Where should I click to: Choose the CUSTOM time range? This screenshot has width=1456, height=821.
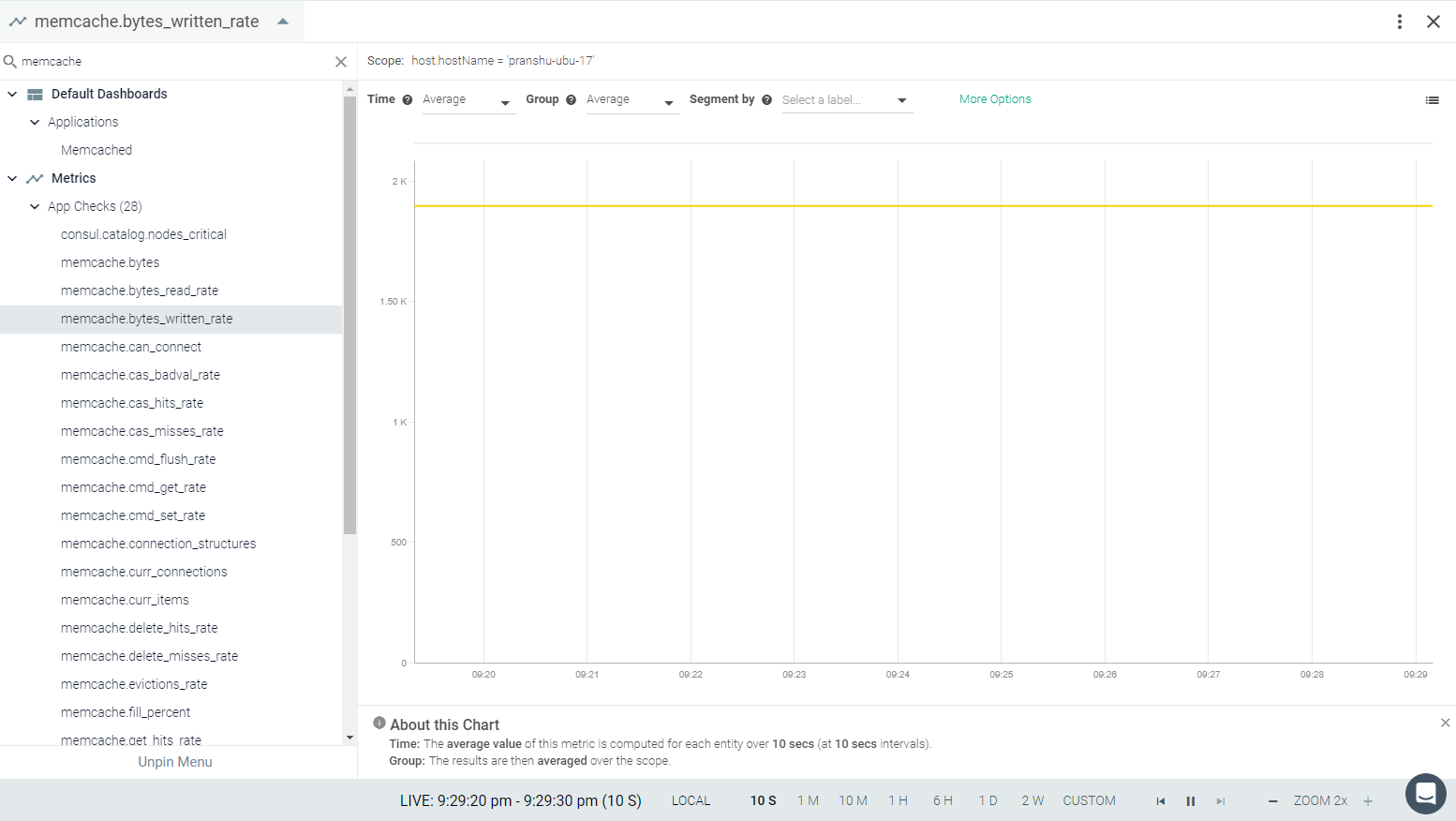[1089, 801]
